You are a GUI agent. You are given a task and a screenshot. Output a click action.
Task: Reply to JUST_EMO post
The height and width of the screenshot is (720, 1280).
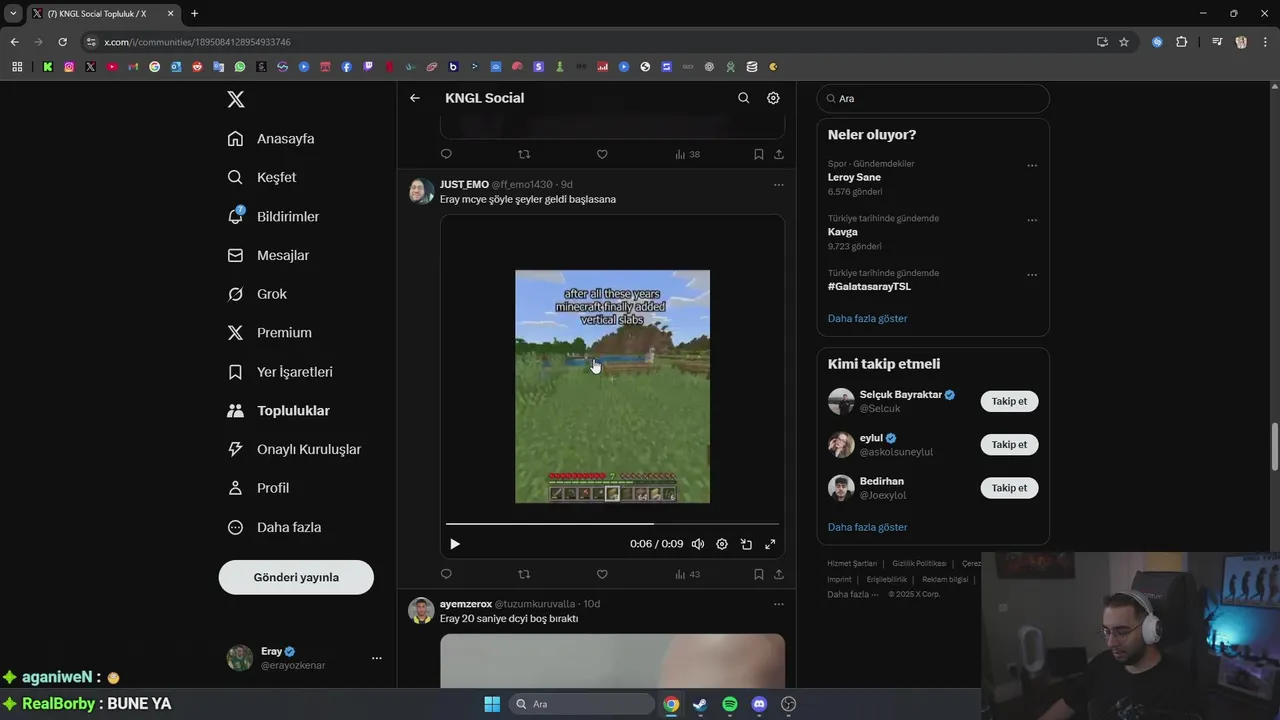point(446,574)
